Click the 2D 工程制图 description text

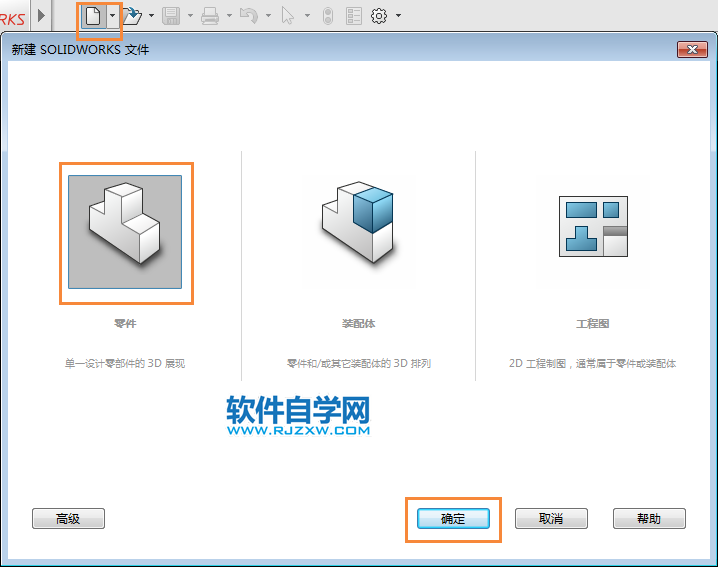point(593,364)
